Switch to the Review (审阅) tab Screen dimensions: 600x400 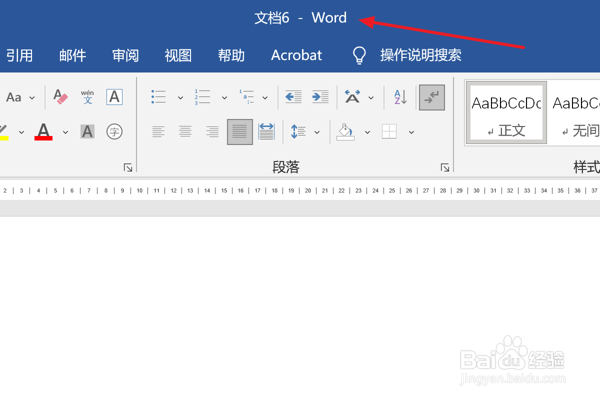pos(125,56)
